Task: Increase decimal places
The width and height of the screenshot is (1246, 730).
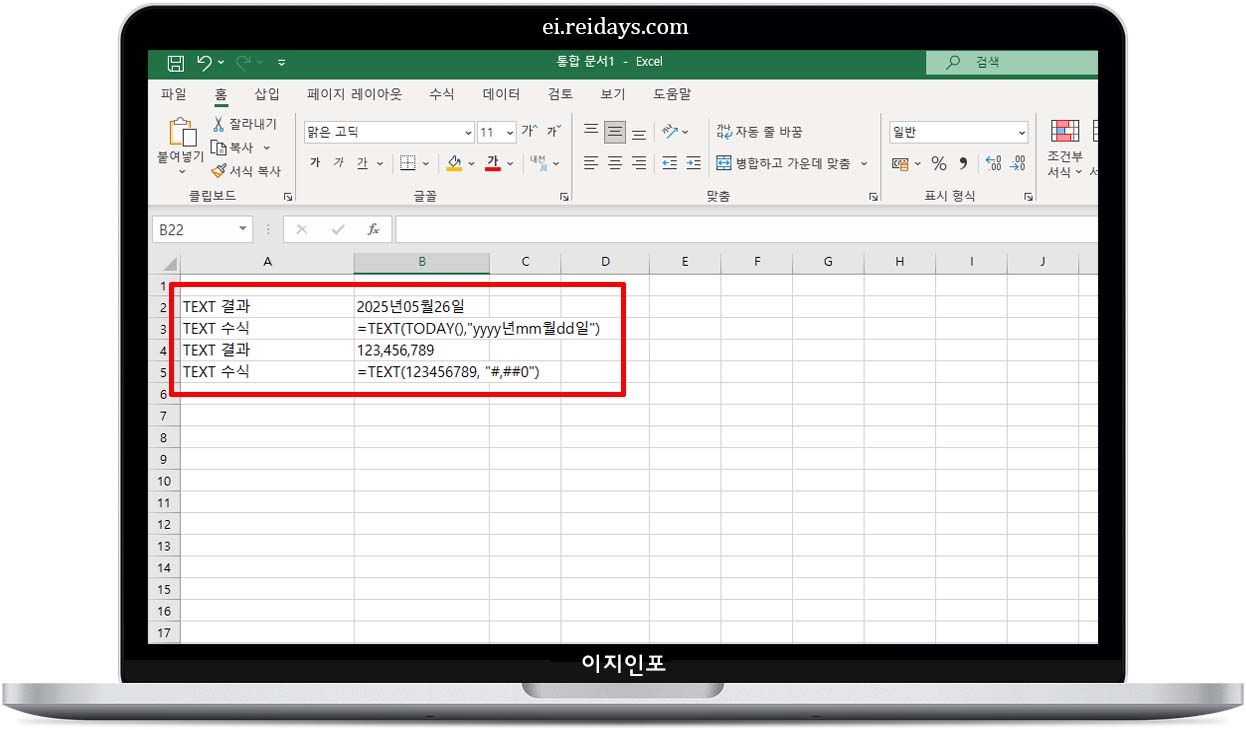Action: point(994,162)
